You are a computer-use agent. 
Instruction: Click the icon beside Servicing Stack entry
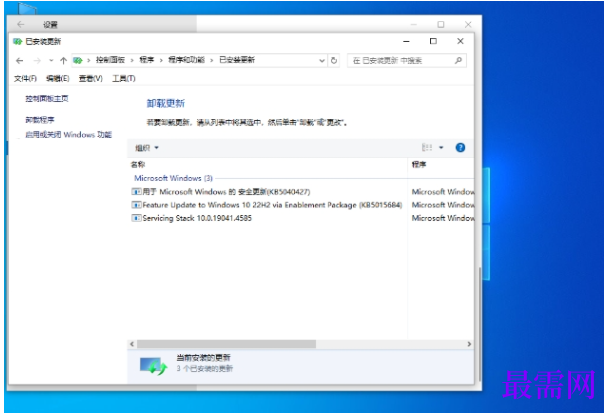[x=136, y=219]
